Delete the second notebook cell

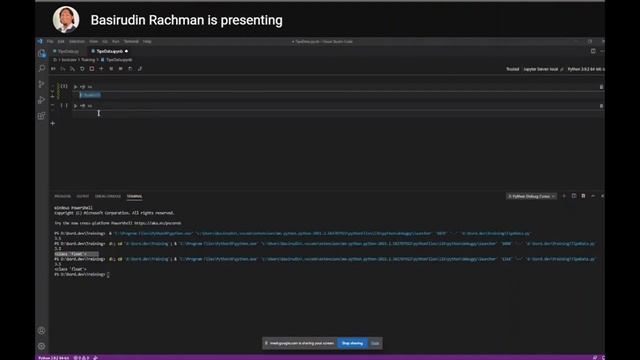[601, 106]
